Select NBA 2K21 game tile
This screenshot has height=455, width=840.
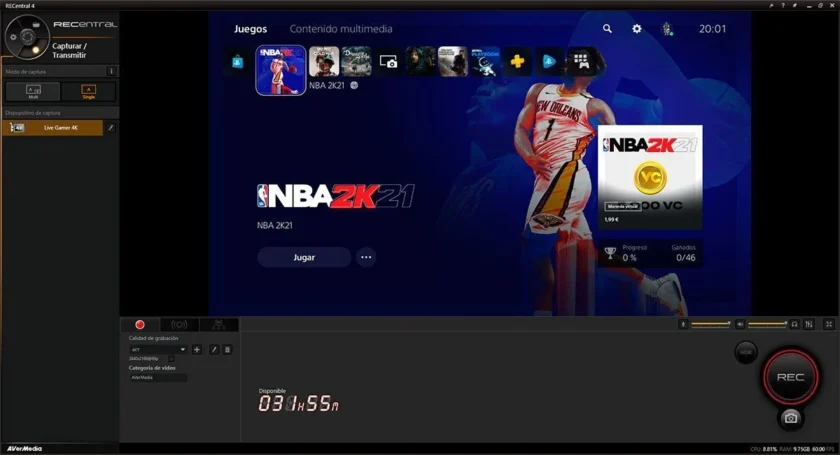coord(281,70)
